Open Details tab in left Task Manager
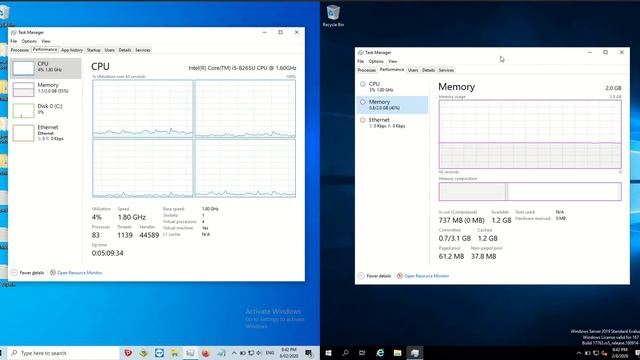Screen dimensions: 640x360 (x=125, y=50)
